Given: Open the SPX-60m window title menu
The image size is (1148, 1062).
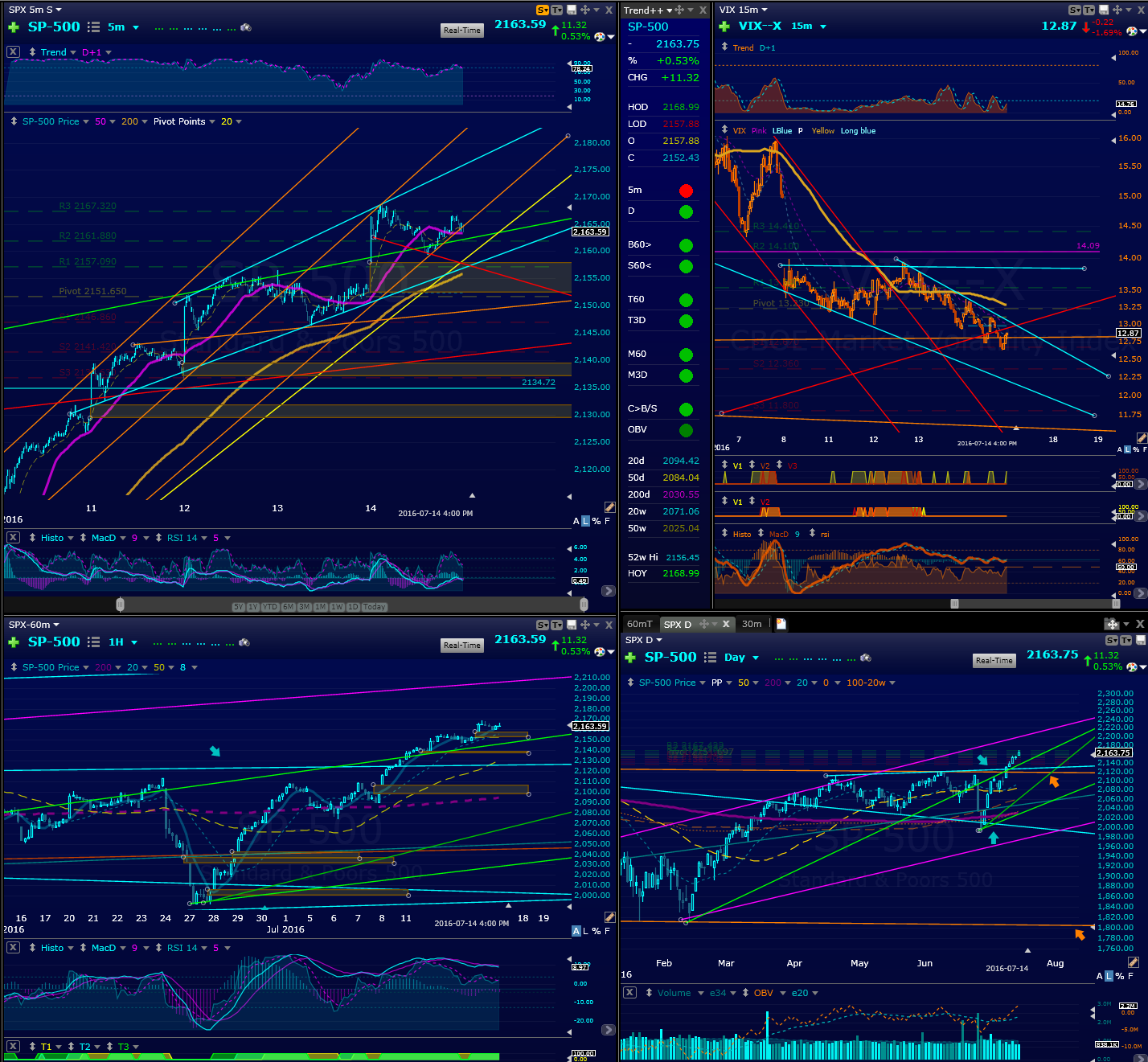Looking at the screenshot, I should pos(34,625).
